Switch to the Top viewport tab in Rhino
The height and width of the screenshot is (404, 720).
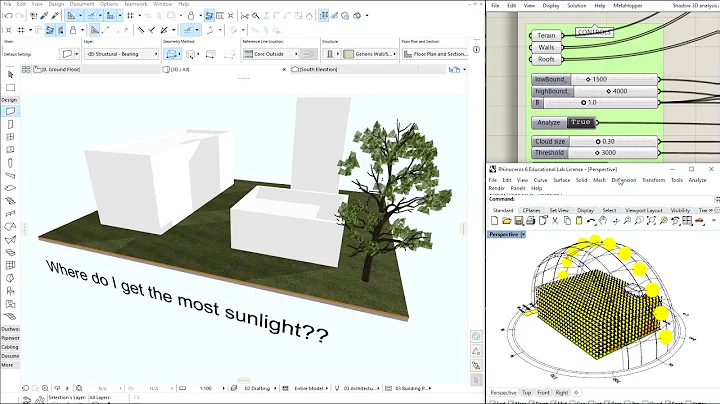pyautogui.click(x=526, y=393)
